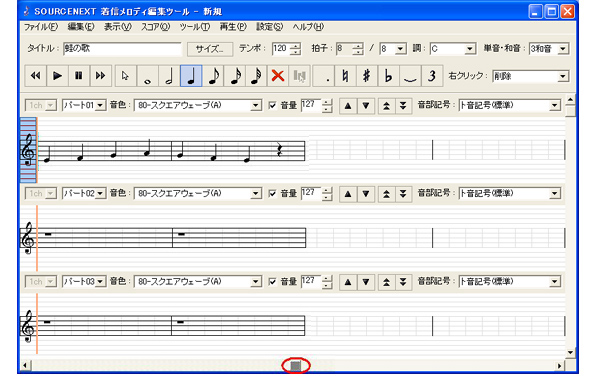Click the horizontal scrollbar right arrow
This screenshot has height=377, width=600.
(x=560, y=366)
